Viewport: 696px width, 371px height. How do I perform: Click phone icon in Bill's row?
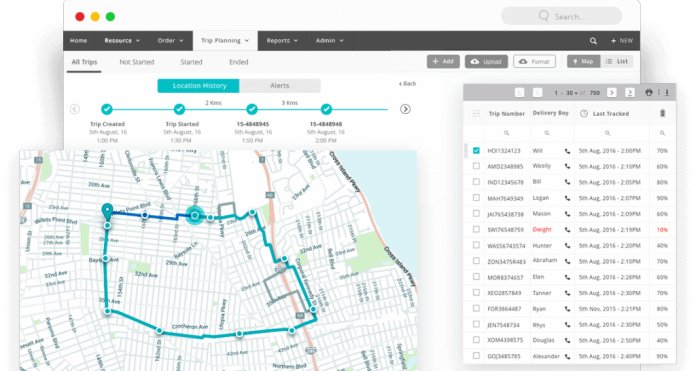coord(567,182)
